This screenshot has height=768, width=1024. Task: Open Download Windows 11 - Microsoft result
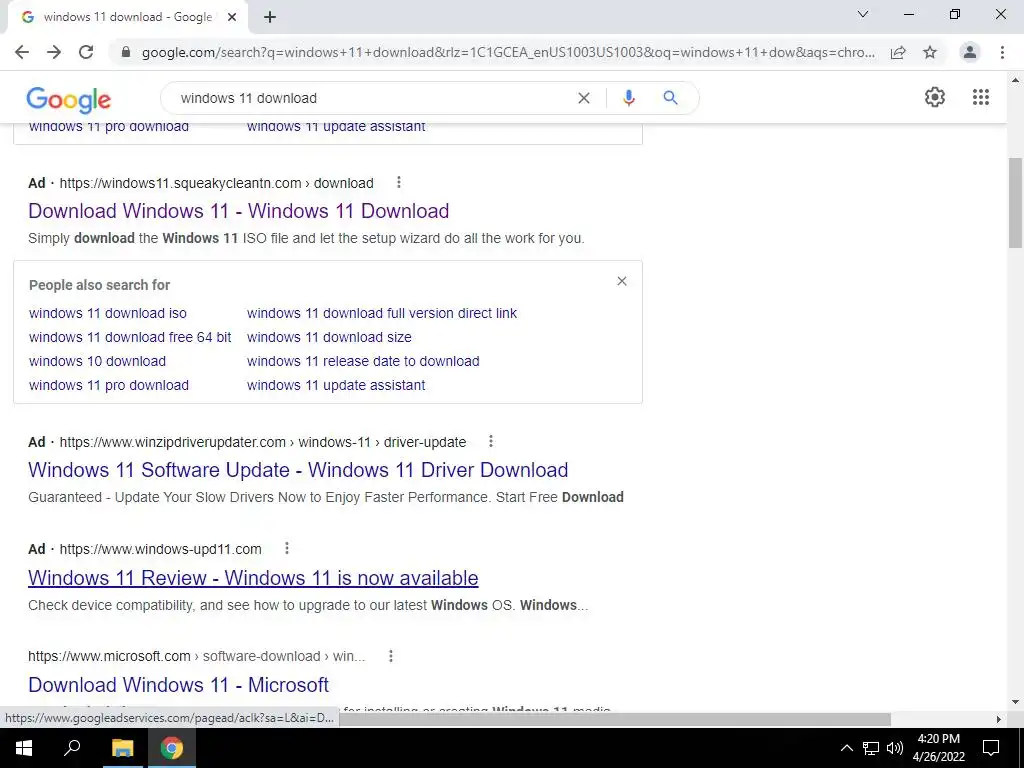(x=178, y=685)
